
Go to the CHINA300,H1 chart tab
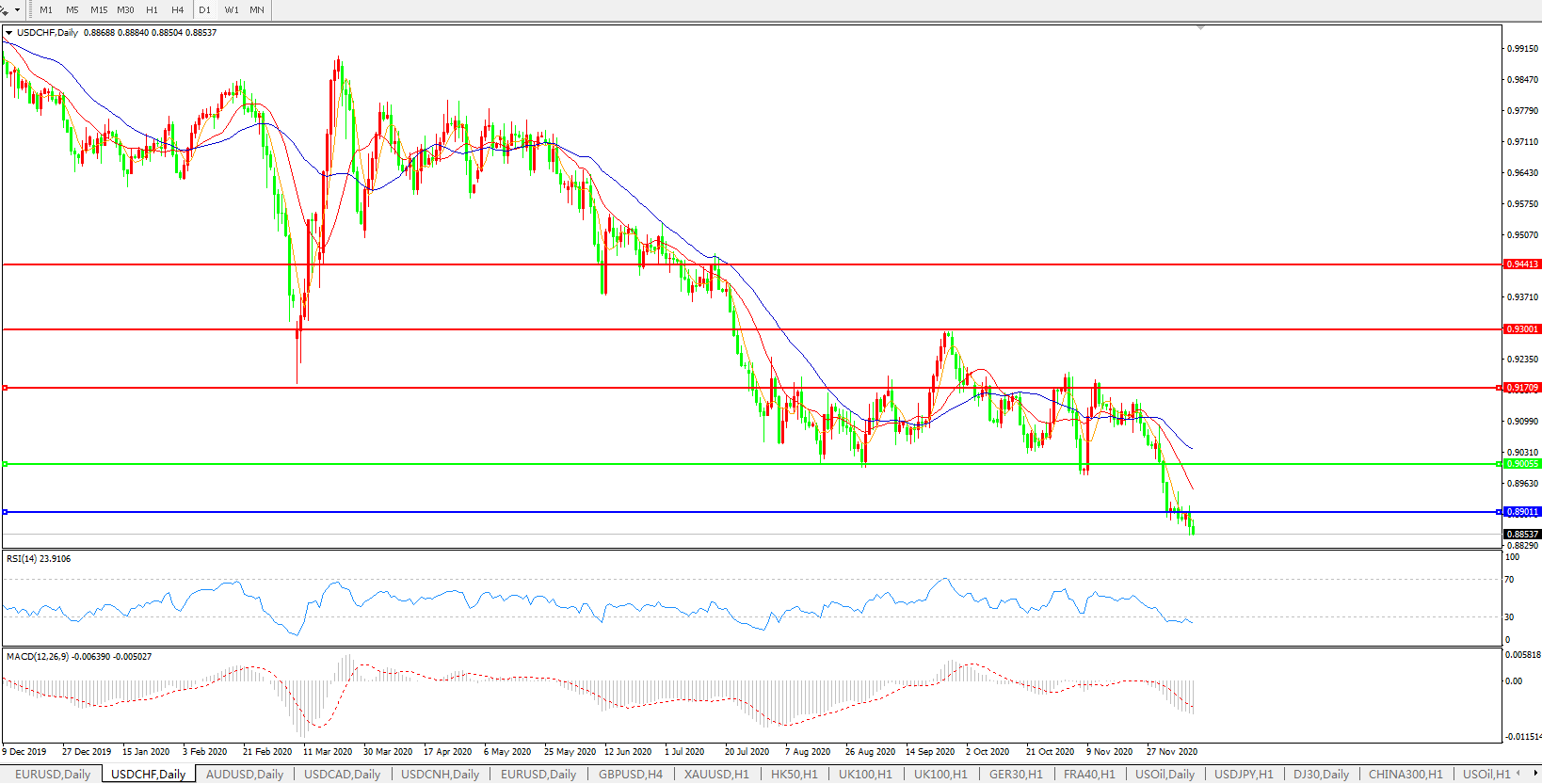pos(1405,774)
